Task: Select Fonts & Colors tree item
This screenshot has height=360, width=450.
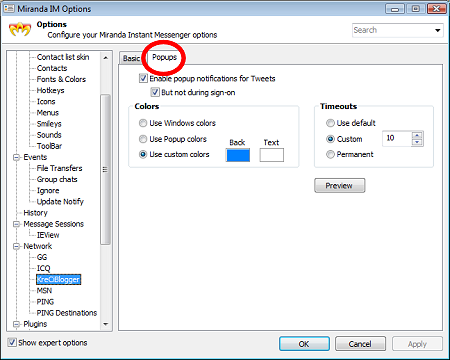Action: (61, 79)
